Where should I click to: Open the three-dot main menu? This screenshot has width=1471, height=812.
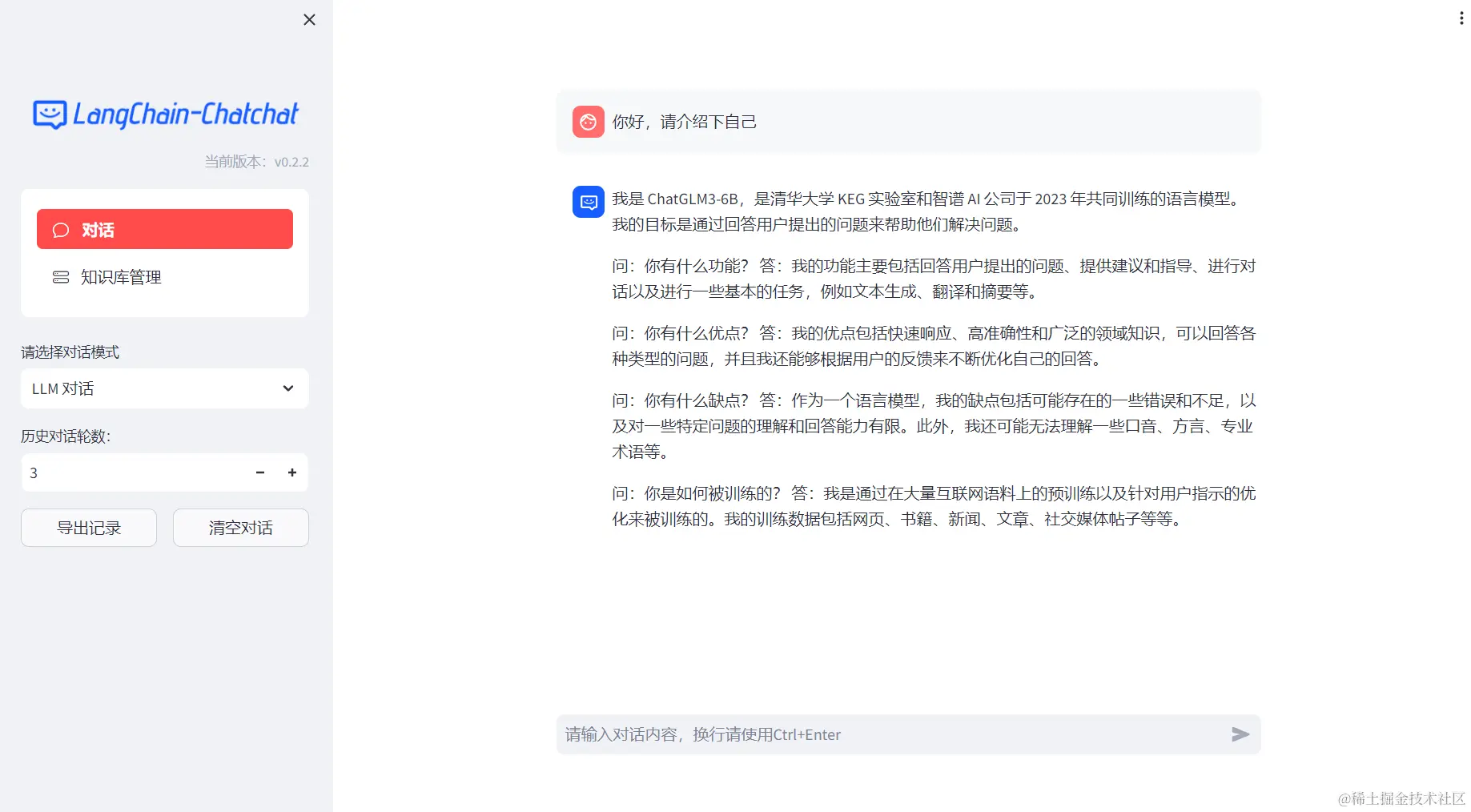tap(1461, 18)
